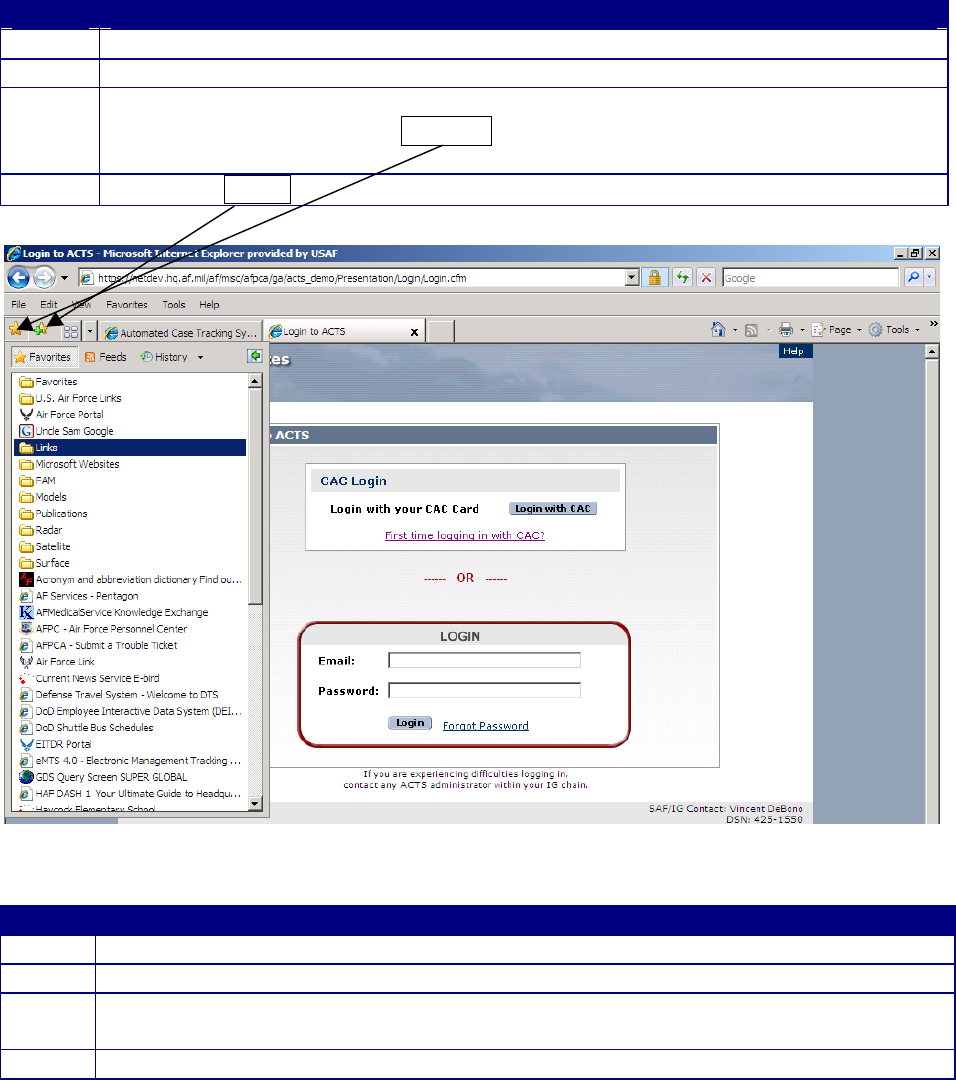Open the Tools menu in menu bar
This screenshot has width=956, height=1080.
pyautogui.click(x=174, y=304)
